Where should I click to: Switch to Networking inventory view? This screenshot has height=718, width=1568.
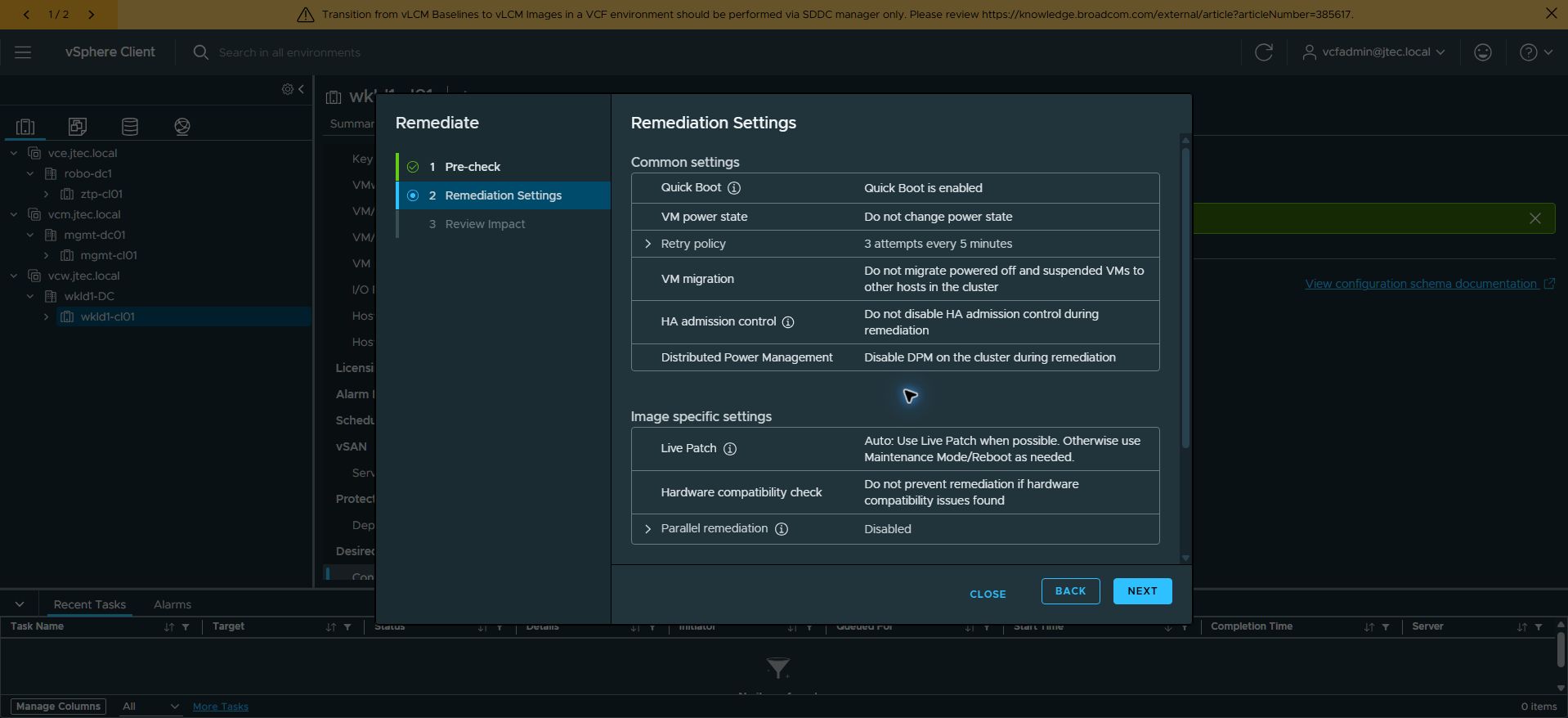pyautogui.click(x=182, y=126)
